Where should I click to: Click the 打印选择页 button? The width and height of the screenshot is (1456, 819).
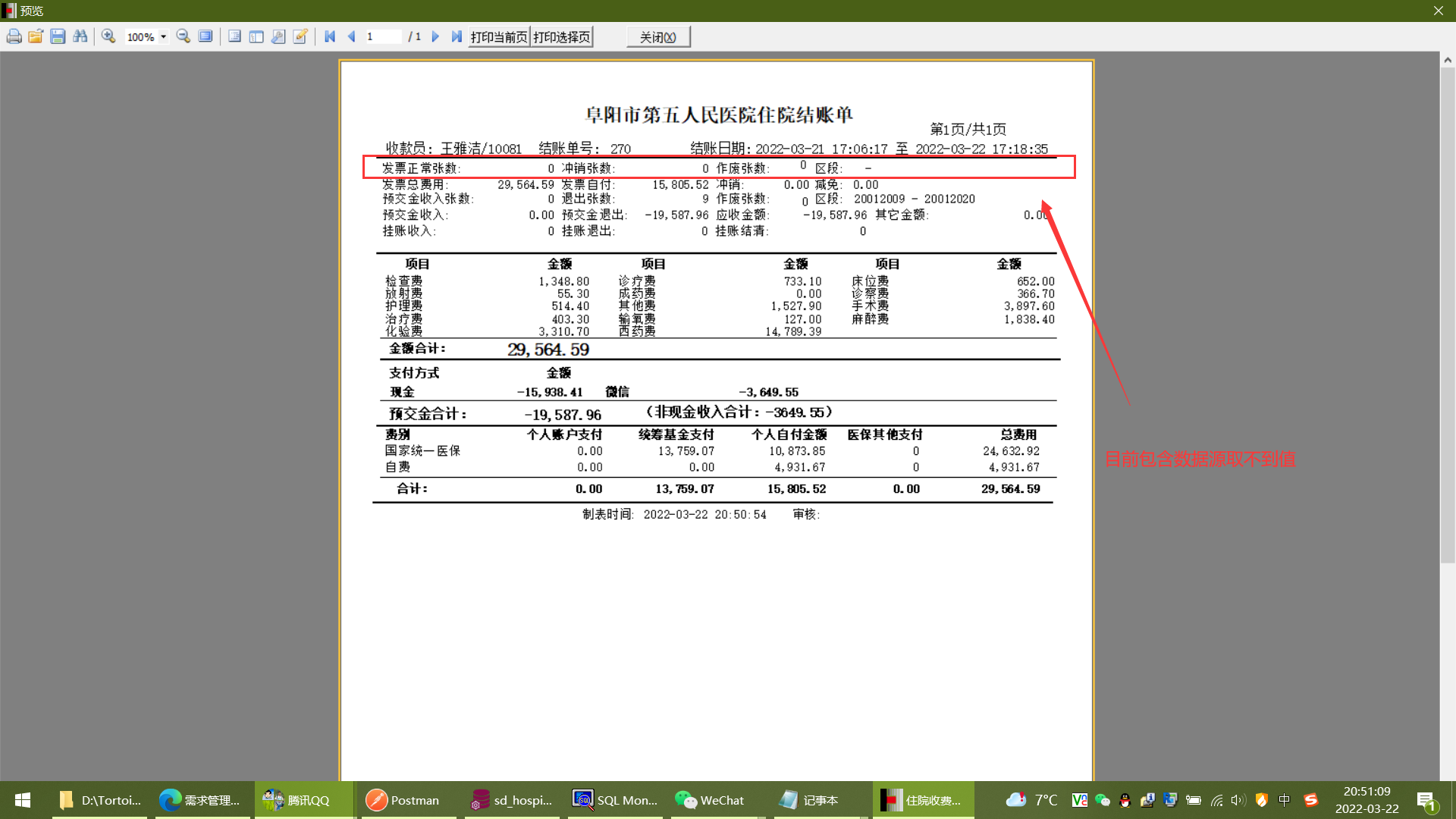point(562,36)
